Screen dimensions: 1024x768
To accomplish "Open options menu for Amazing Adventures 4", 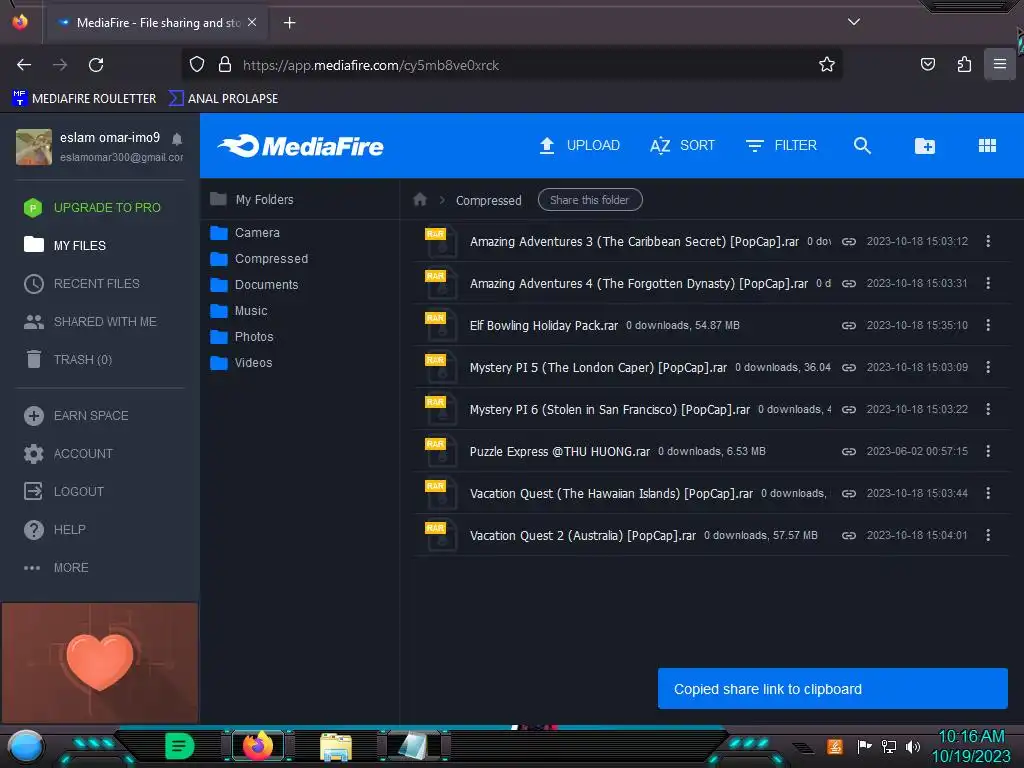I will (x=987, y=283).
